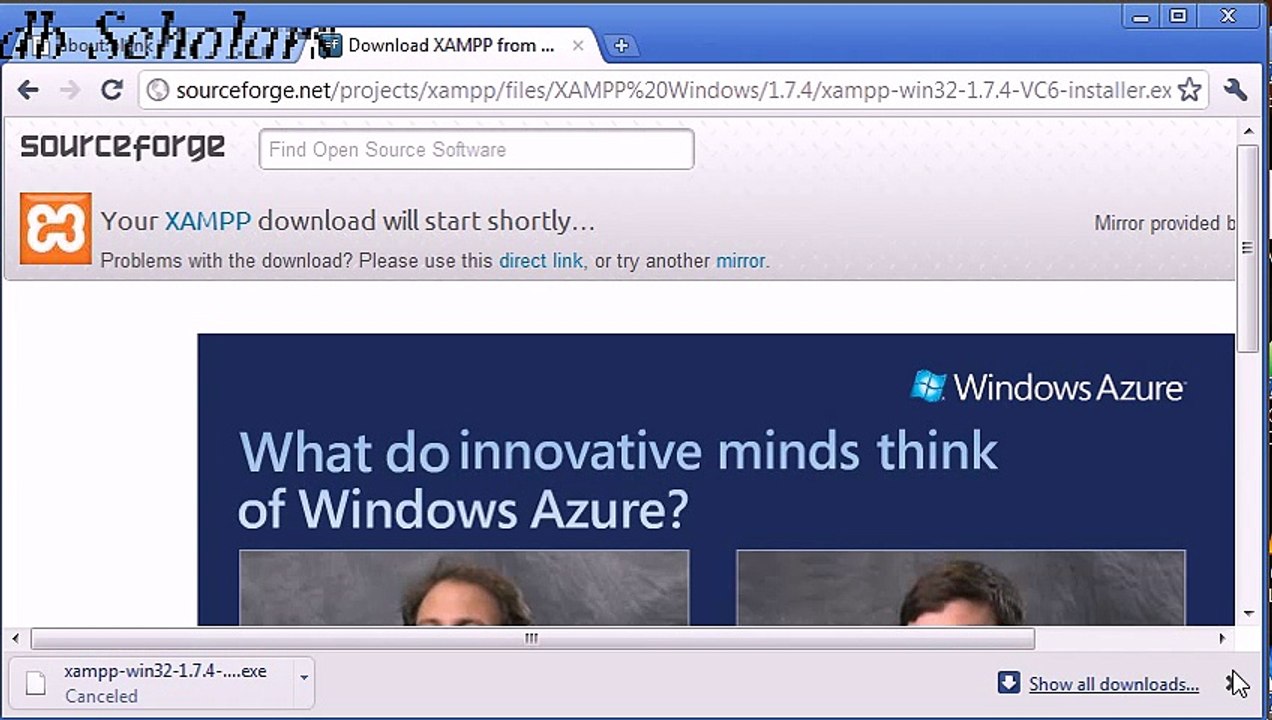Click the vertical scrollbar thumb
The width and height of the screenshot is (1272, 720).
coord(1247,248)
